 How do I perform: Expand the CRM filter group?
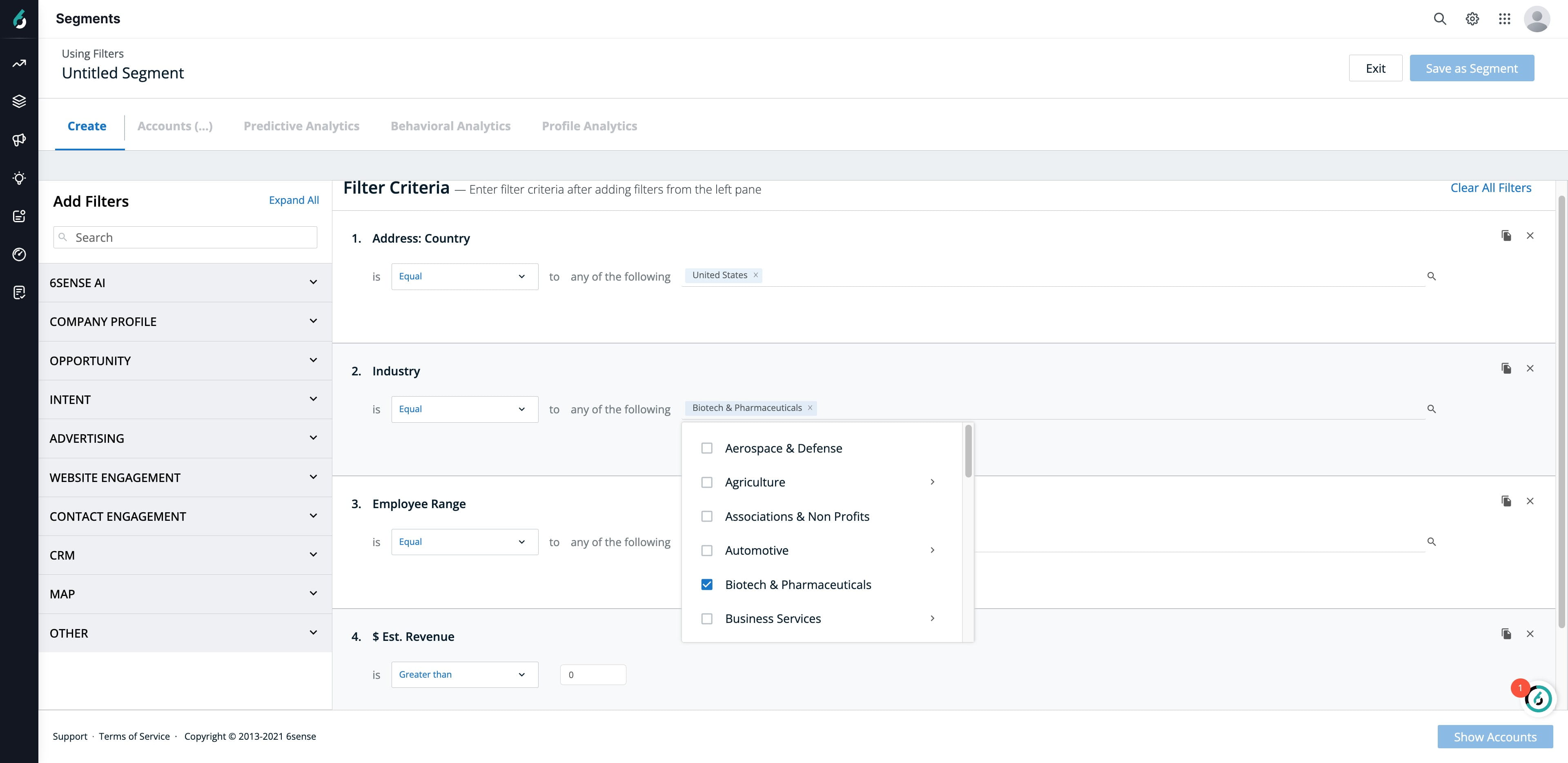coord(185,556)
